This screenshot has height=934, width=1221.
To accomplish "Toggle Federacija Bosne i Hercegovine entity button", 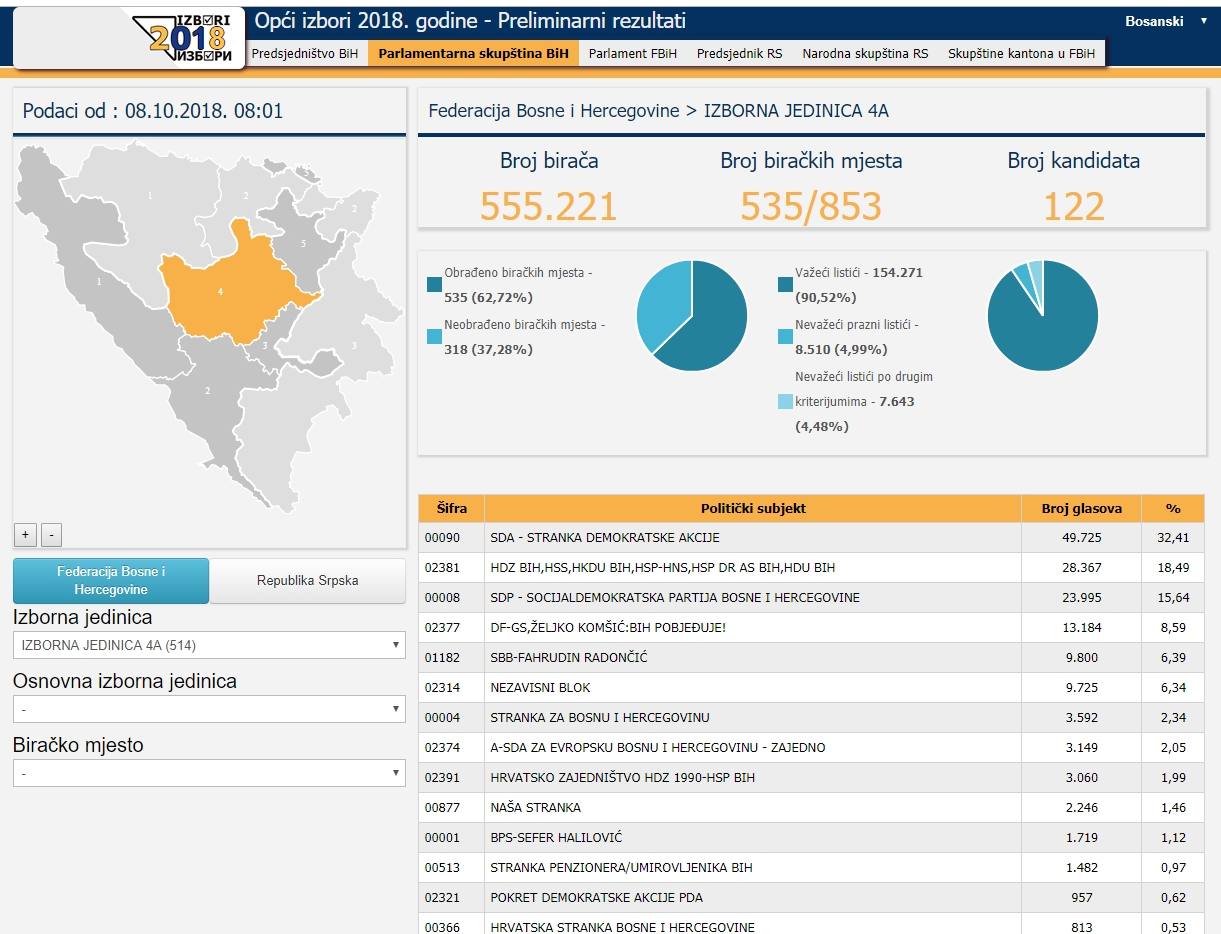I will pos(111,581).
